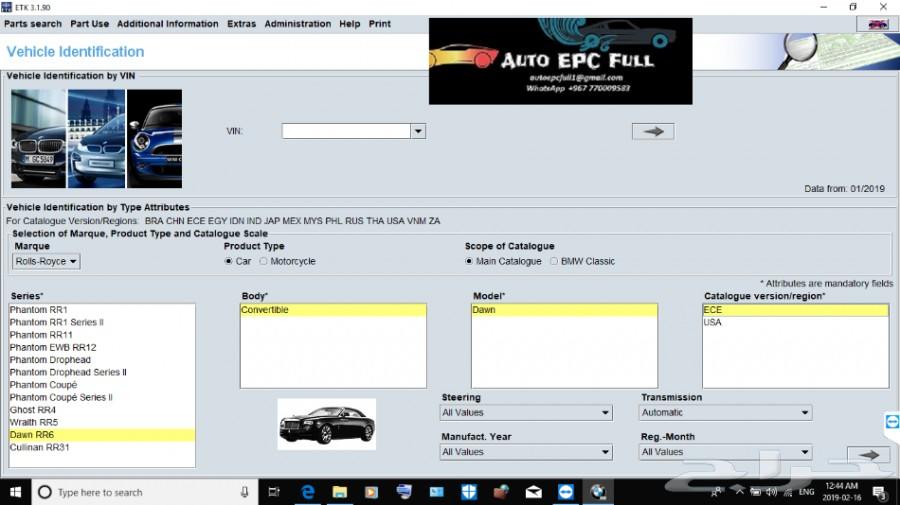Image resolution: width=900 pixels, height=505 pixels.
Task: Open the Extras menu
Action: (242, 24)
